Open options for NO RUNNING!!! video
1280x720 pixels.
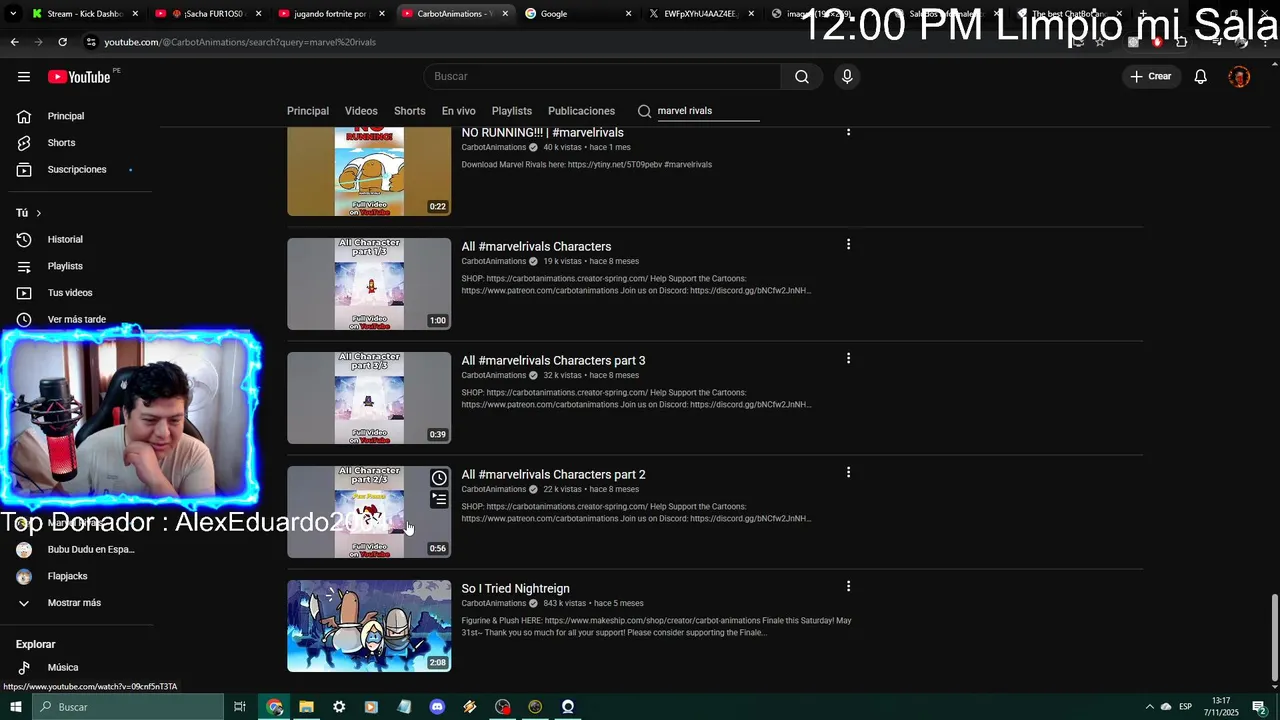point(848,132)
